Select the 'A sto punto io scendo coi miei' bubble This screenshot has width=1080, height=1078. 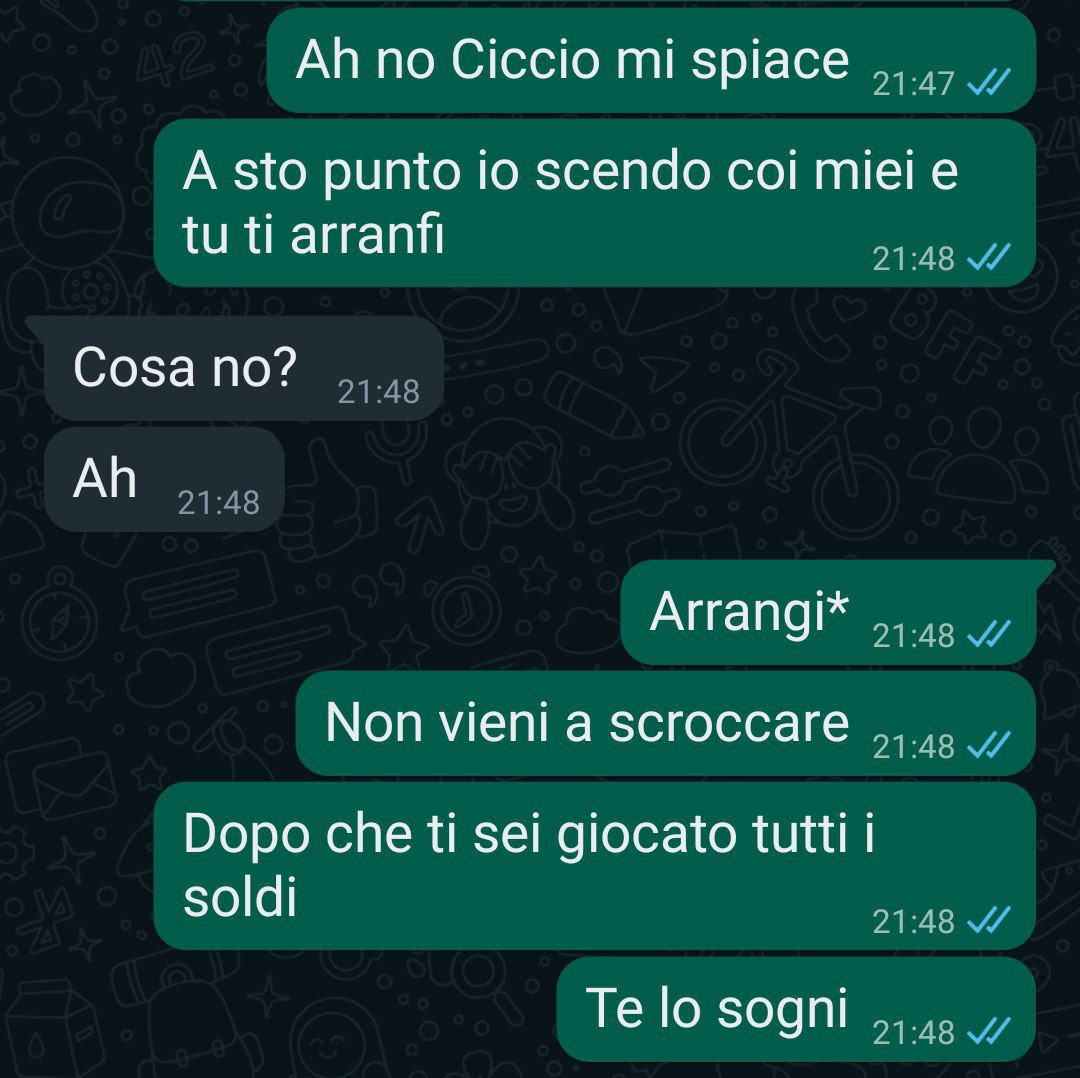(595, 203)
